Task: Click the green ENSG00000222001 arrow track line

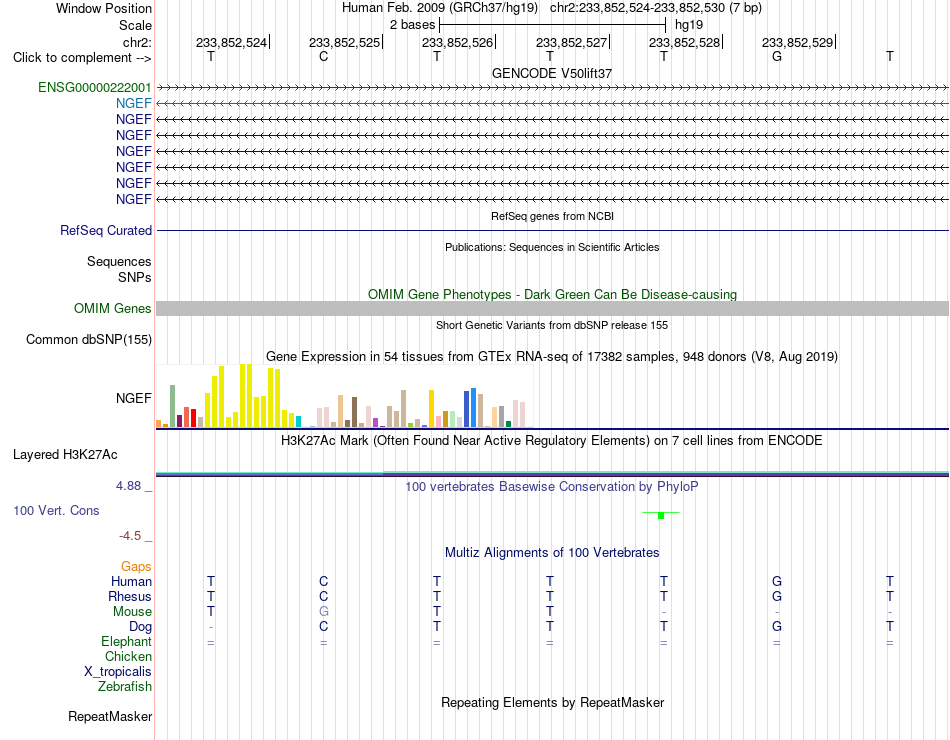Action: point(552,88)
